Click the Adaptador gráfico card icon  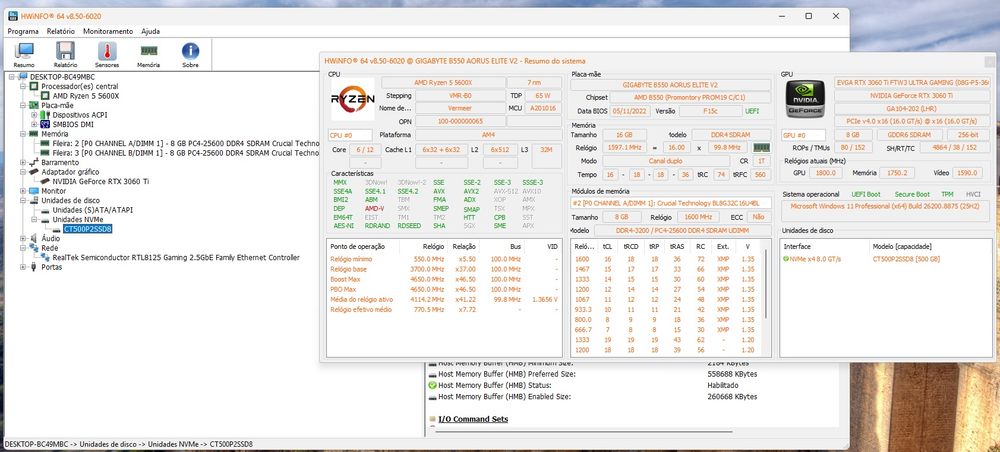click(33, 171)
